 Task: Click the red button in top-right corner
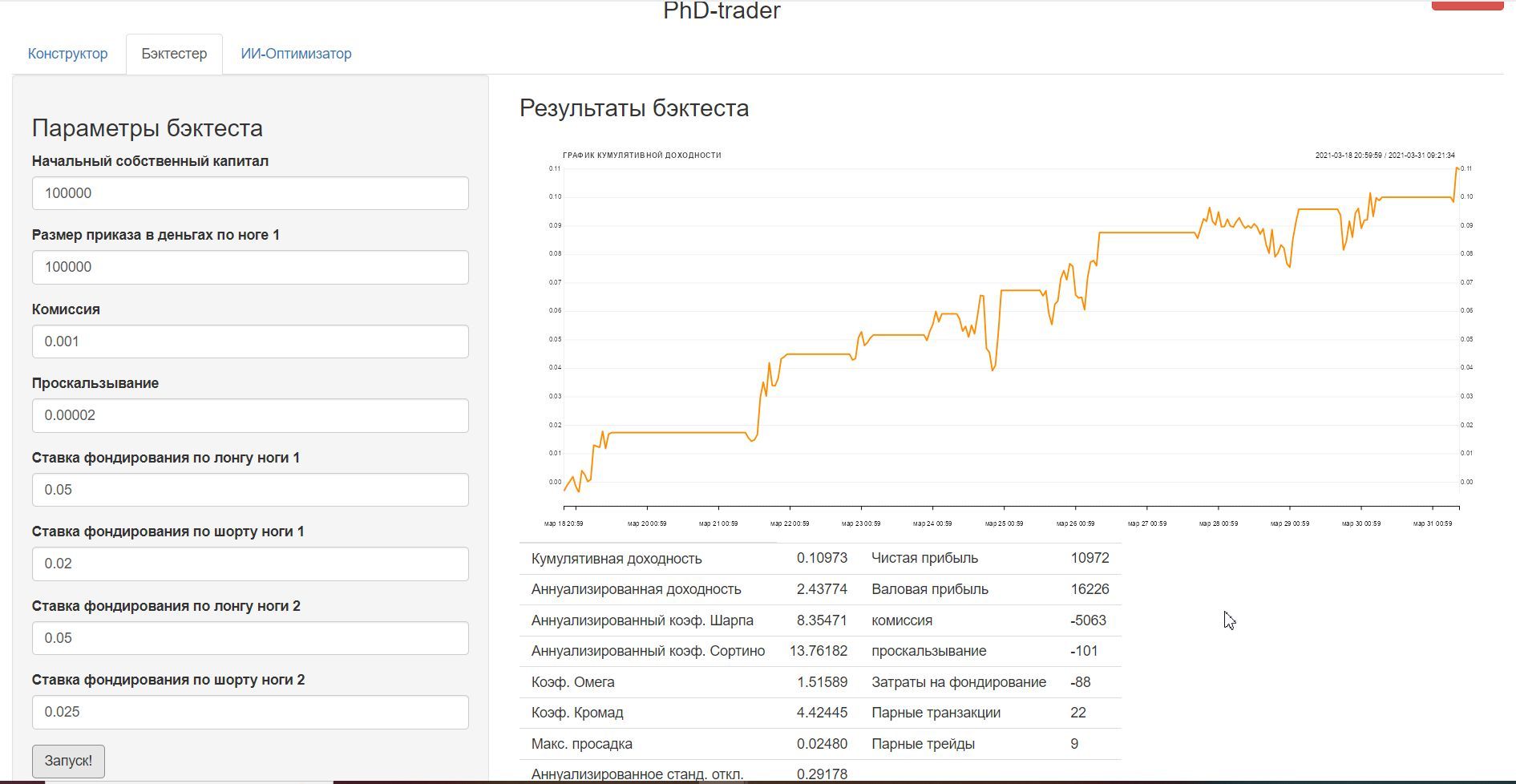coord(1466,5)
